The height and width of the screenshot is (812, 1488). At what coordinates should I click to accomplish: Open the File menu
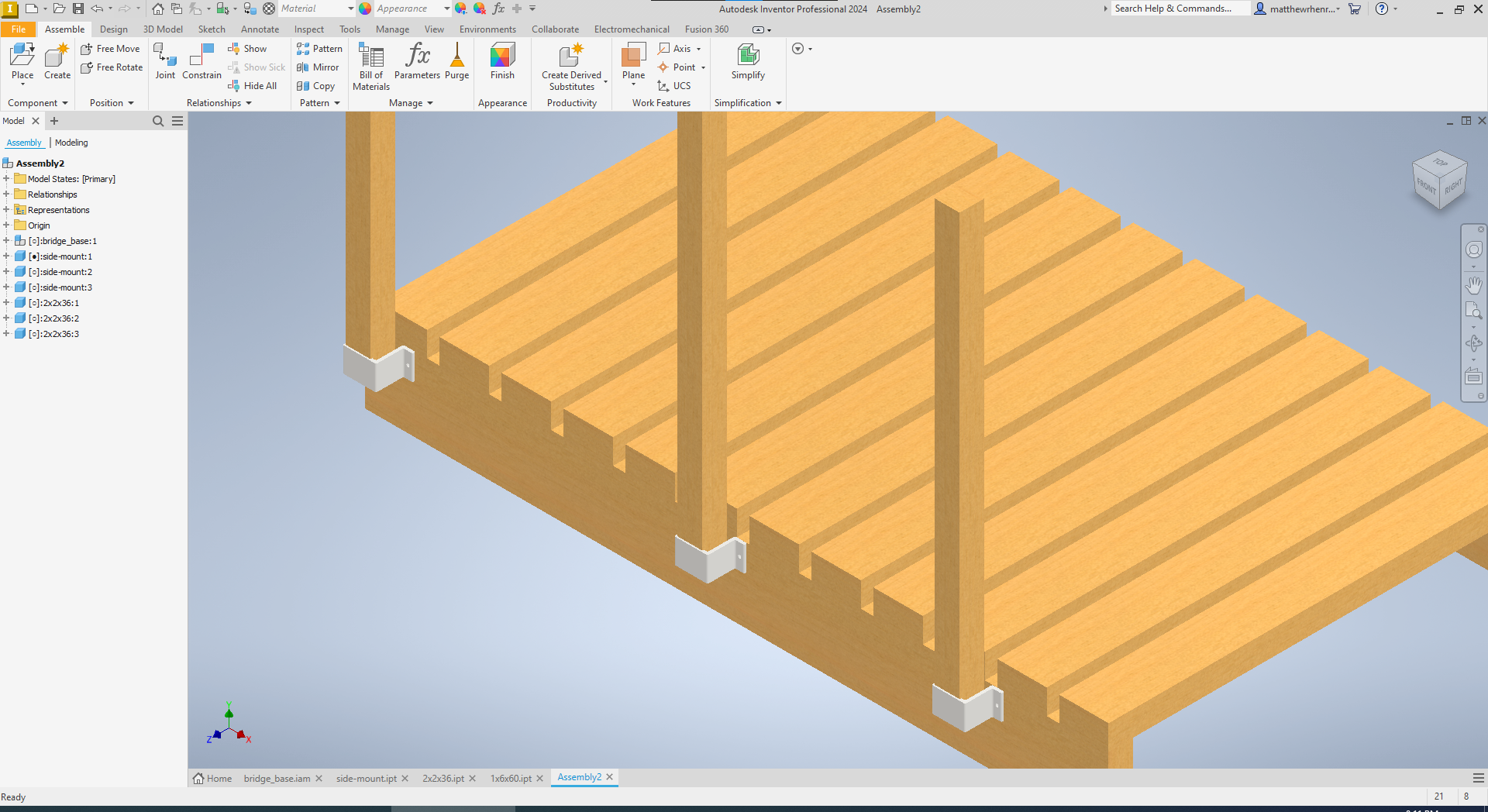pos(19,29)
